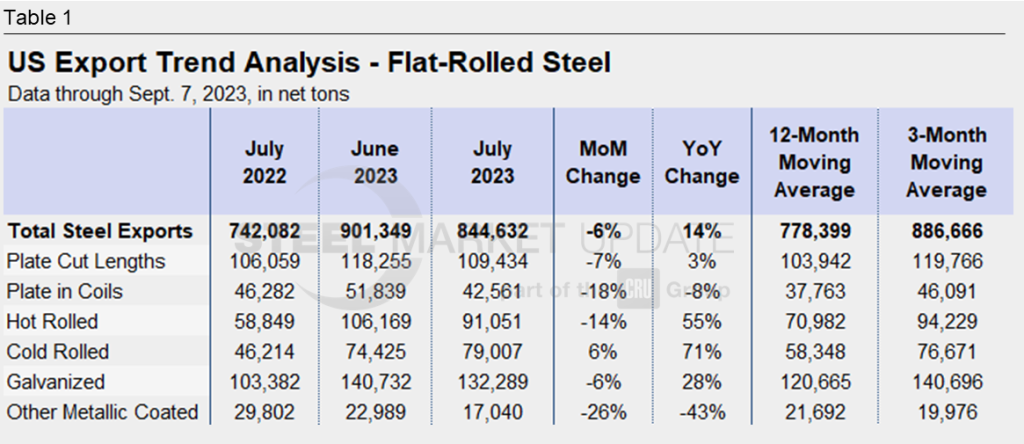Click the 'Table 1' caption
The width and height of the screenshot is (1024, 444).
pyautogui.click(x=39, y=18)
